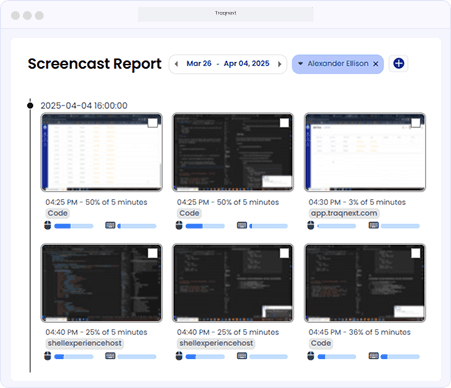Viewport: 451px width, 388px height.
Task: Click mouse icon under second shellexperiencehost capture
Action: pos(179,356)
